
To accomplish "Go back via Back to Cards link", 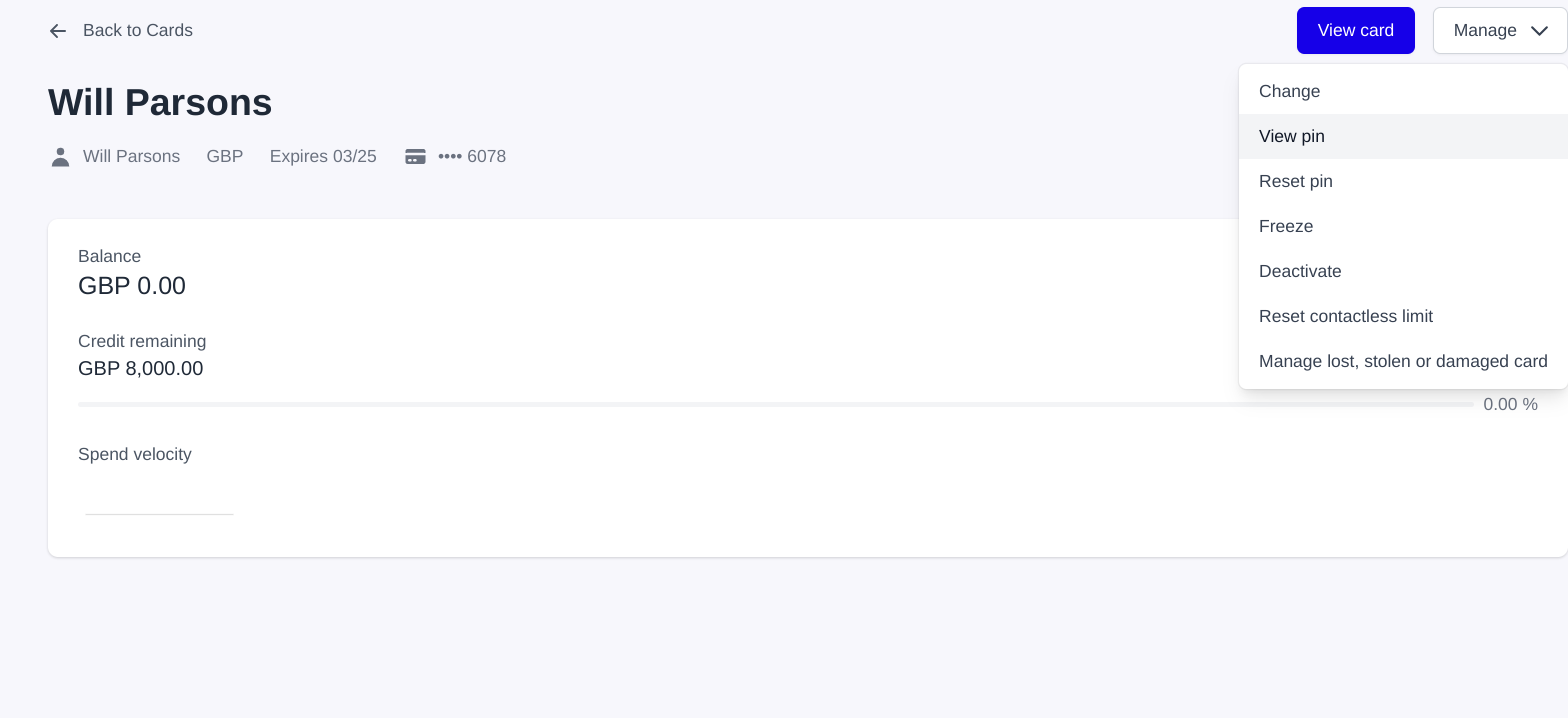I will pos(137,31).
